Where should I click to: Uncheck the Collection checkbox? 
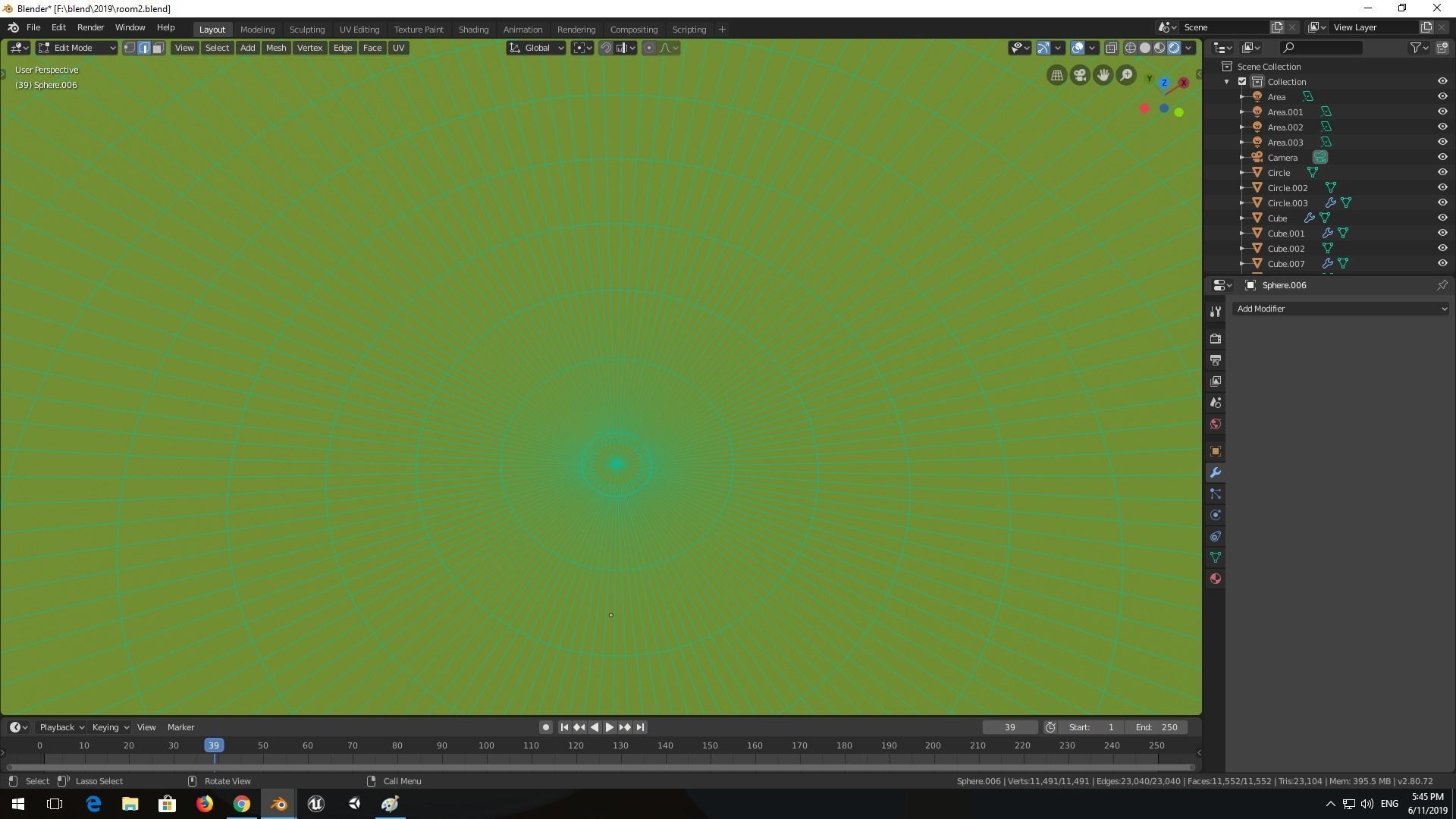[x=1242, y=81]
